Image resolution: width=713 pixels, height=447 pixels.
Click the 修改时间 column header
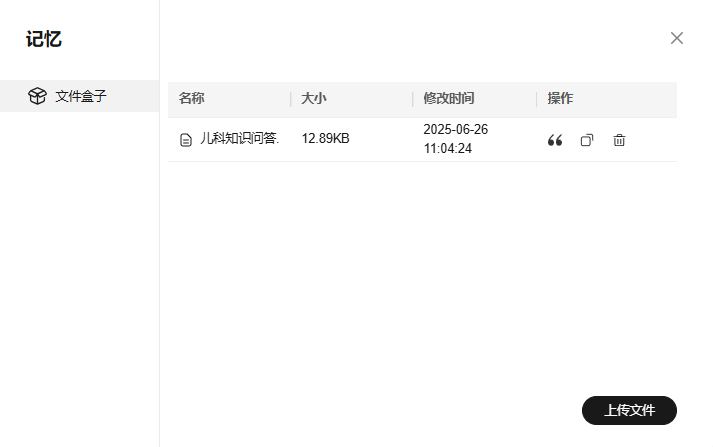click(449, 99)
